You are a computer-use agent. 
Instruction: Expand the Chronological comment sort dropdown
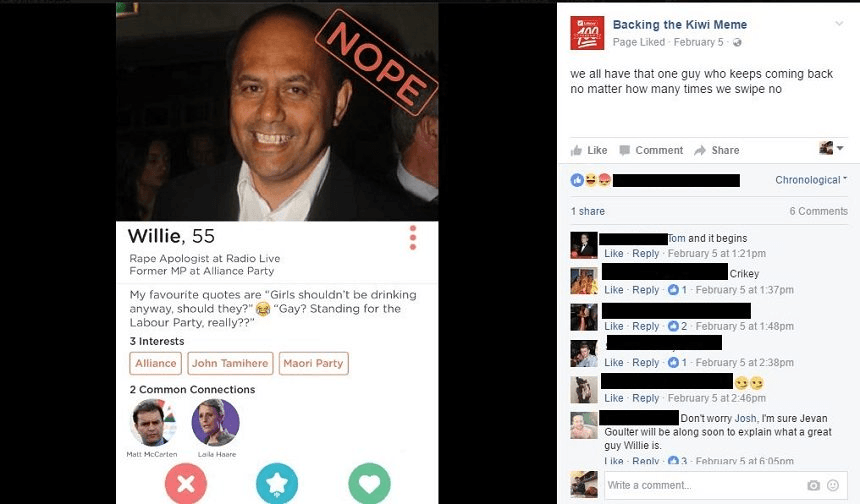coord(811,180)
